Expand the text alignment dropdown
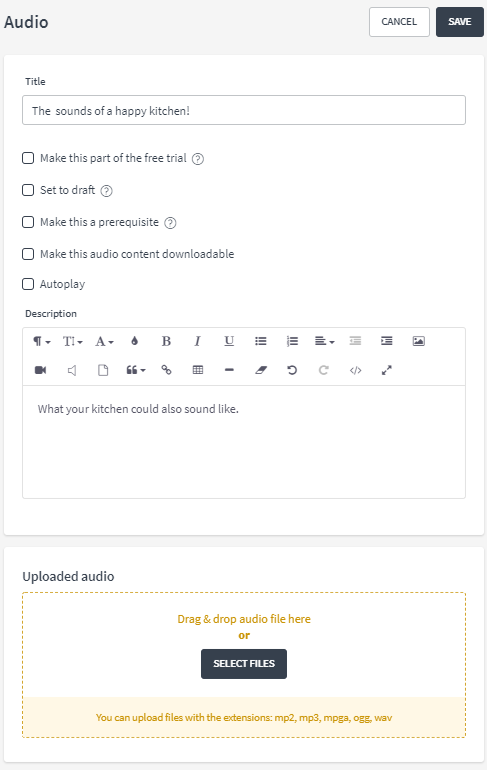The image size is (487, 770). click(325, 341)
